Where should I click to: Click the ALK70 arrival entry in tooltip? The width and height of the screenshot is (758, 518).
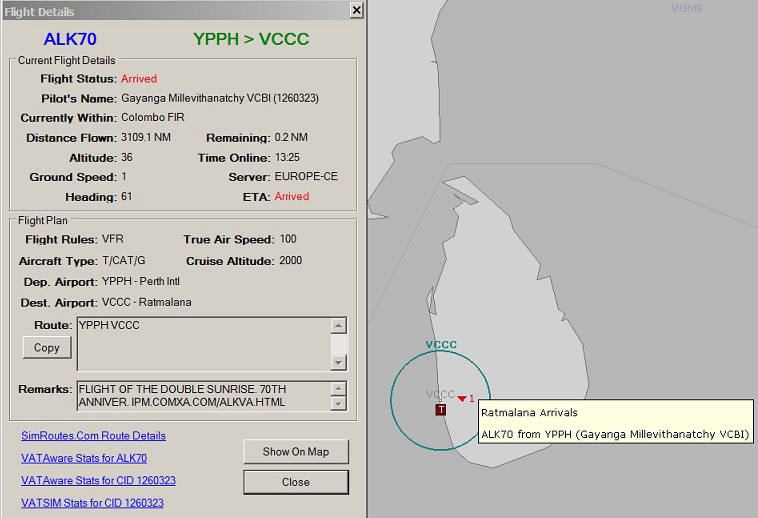pyautogui.click(x=615, y=434)
